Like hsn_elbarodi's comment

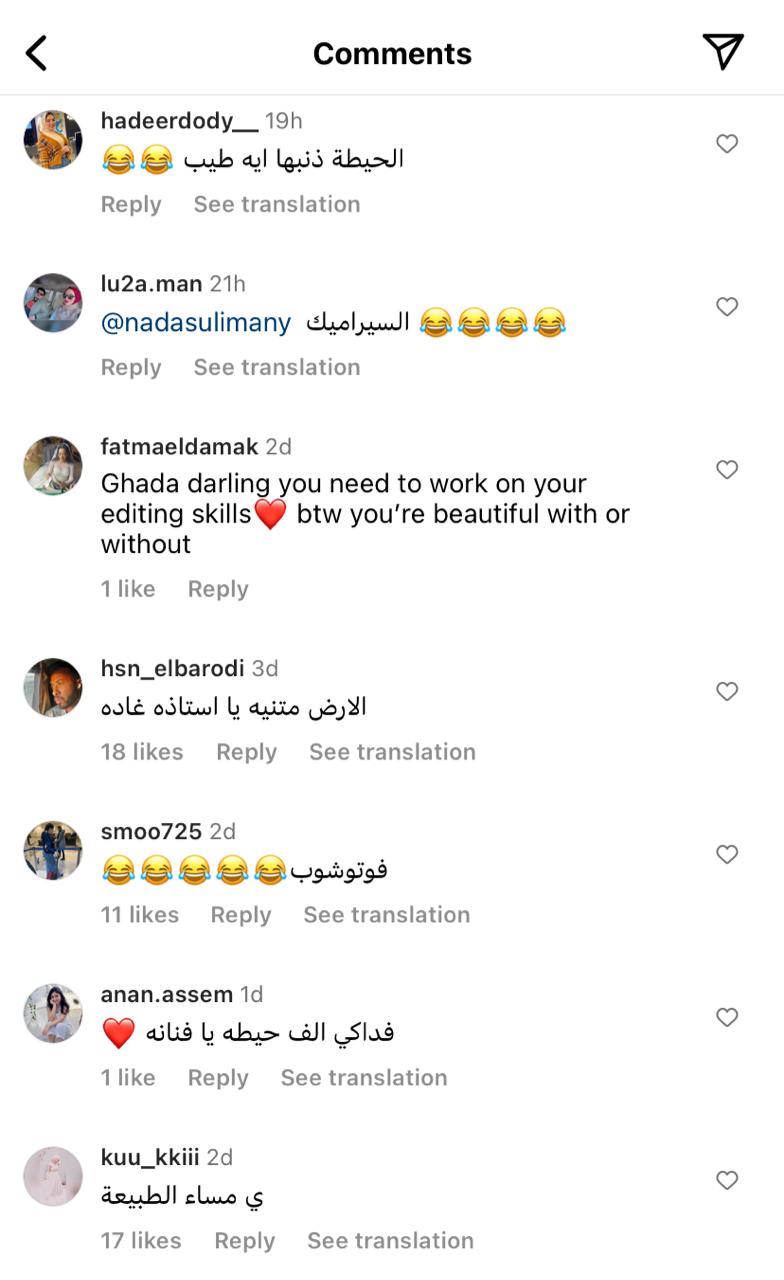pyautogui.click(x=727, y=692)
